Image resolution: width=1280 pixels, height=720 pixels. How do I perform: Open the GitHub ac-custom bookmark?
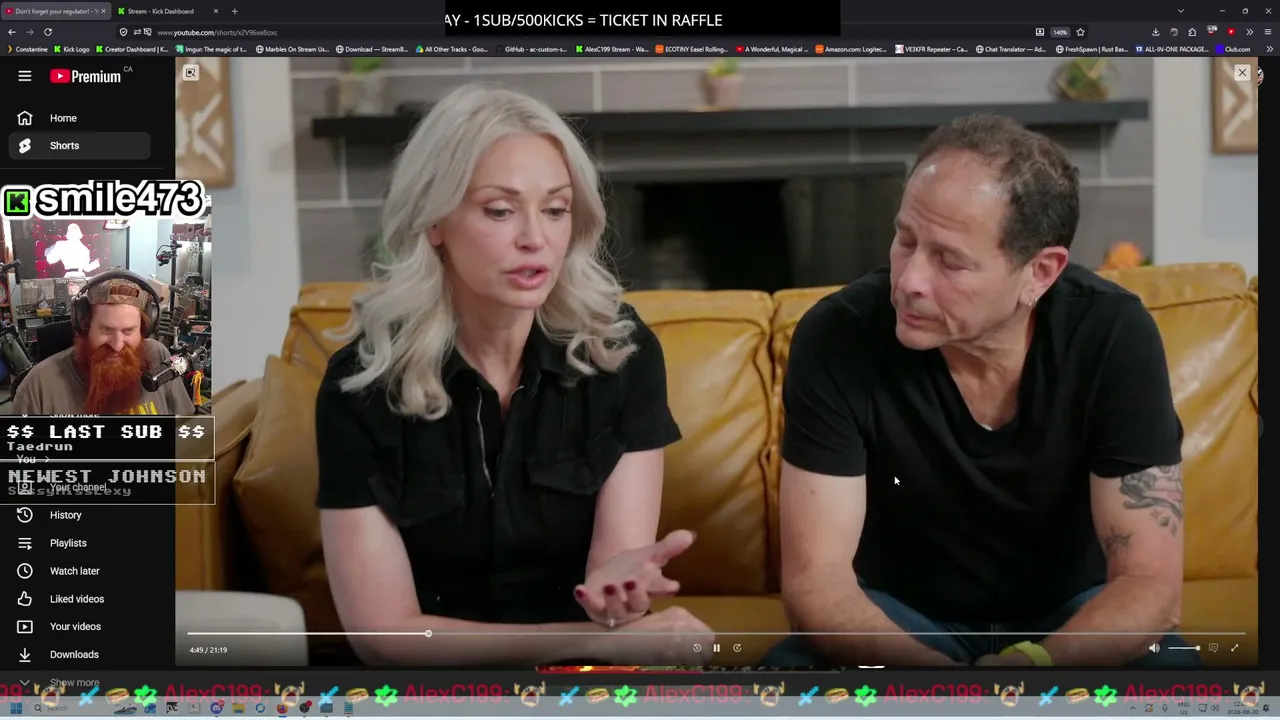click(531, 49)
